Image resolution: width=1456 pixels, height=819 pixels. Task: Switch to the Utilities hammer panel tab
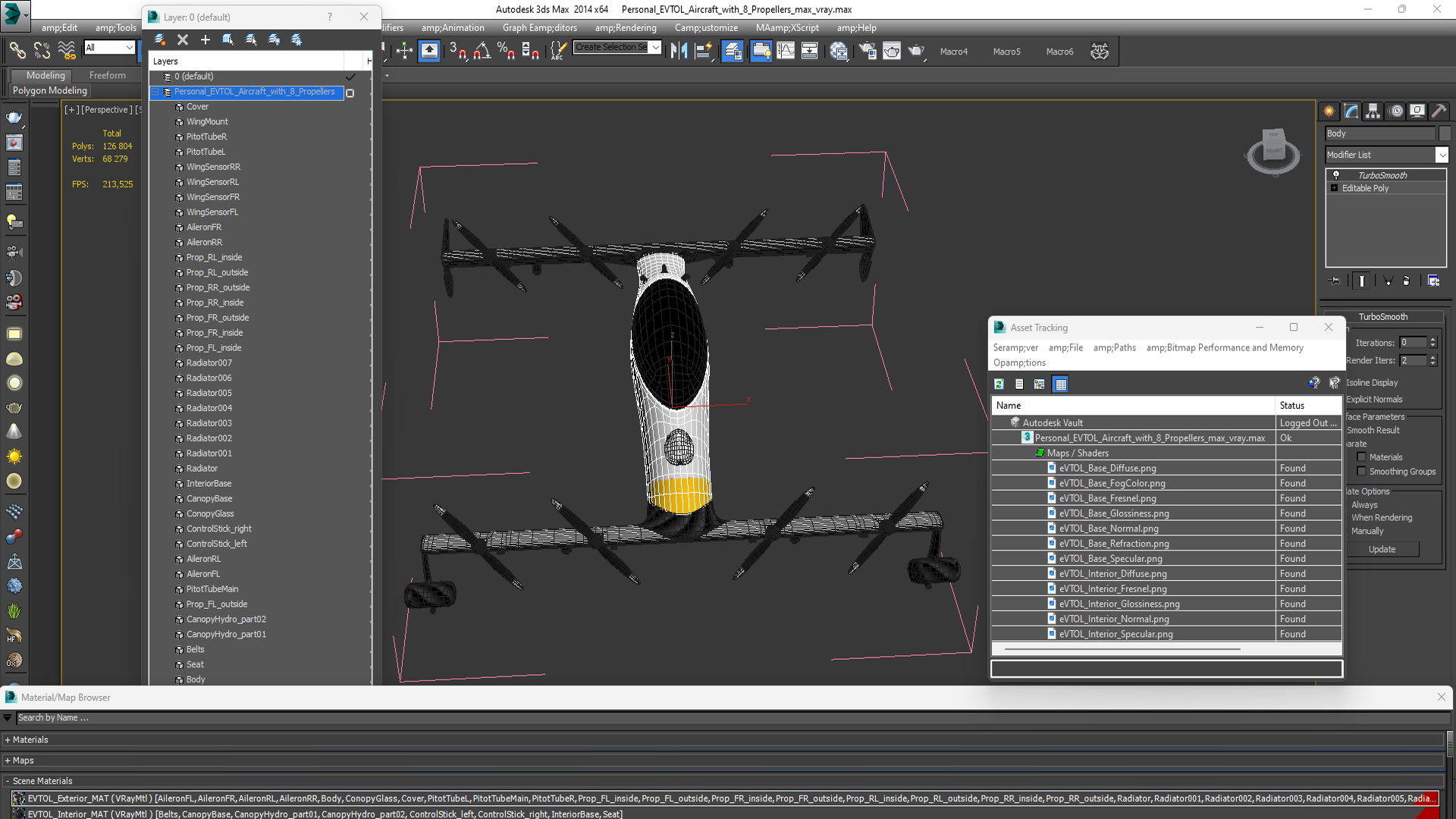[1439, 111]
